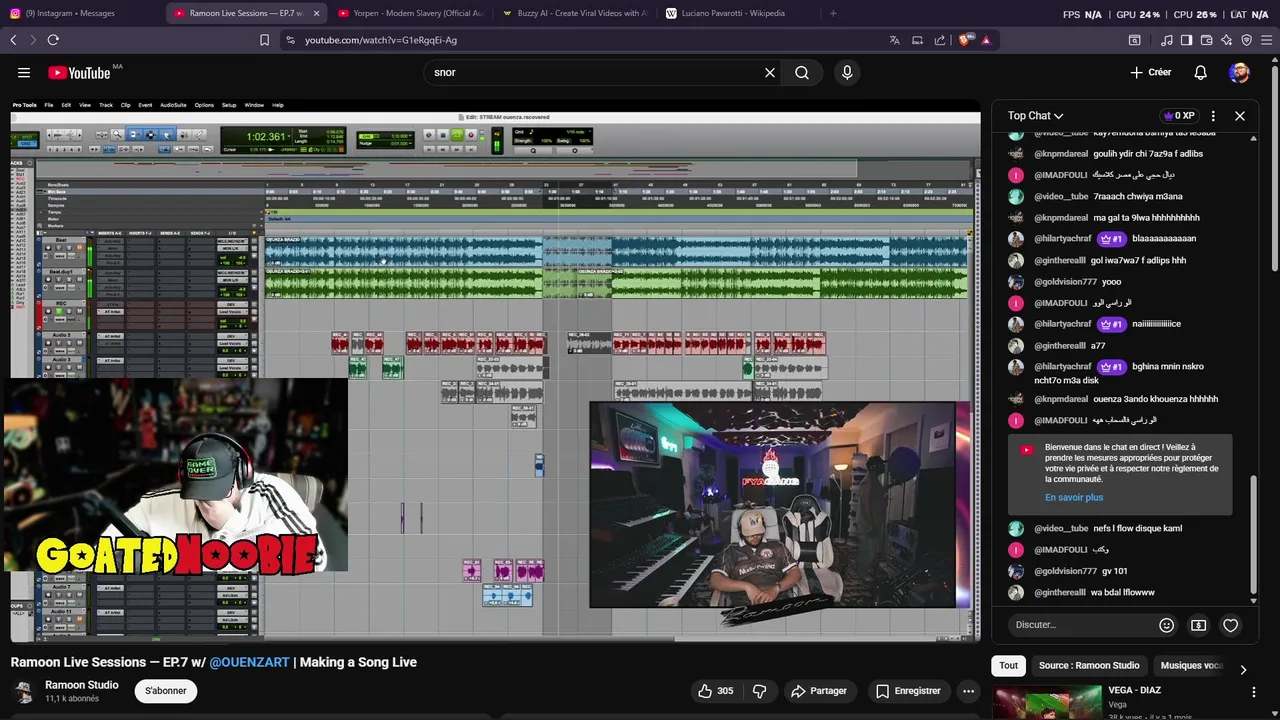The height and width of the screenshot is (720, 1280).
Task: Click the Enregistrer save button
Action: click(x=908, y=691)
